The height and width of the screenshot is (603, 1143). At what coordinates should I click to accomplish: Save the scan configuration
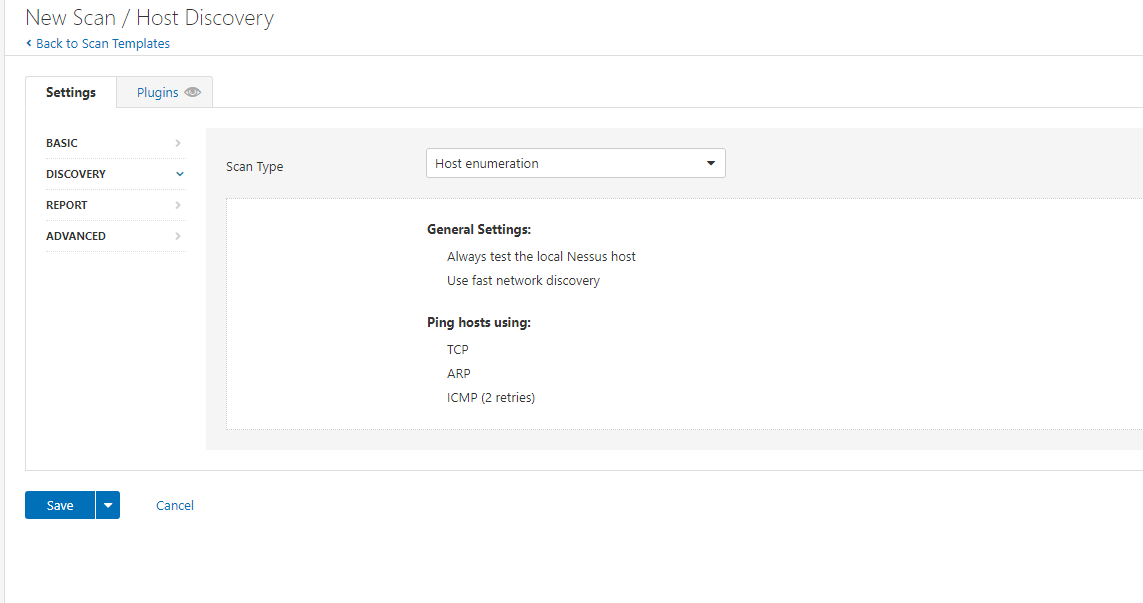(60, 505)
